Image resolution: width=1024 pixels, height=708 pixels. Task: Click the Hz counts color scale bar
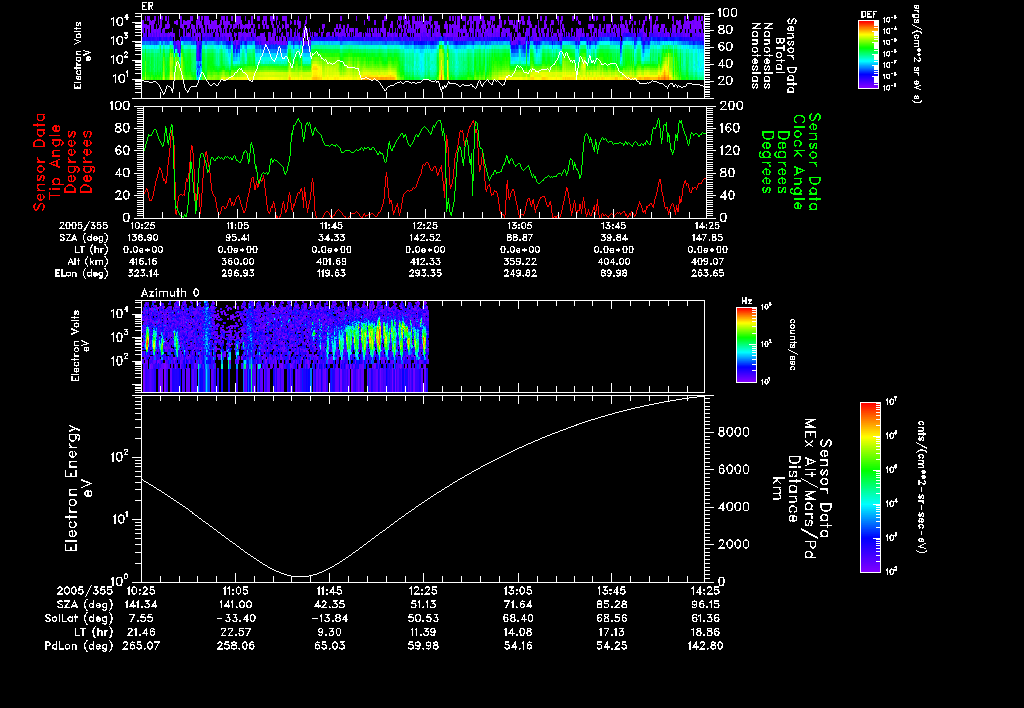click(x=746, y=345)
